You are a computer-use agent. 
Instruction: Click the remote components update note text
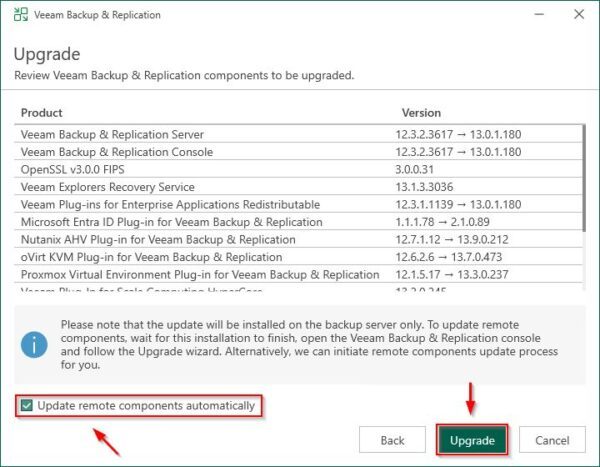(309, 345)
